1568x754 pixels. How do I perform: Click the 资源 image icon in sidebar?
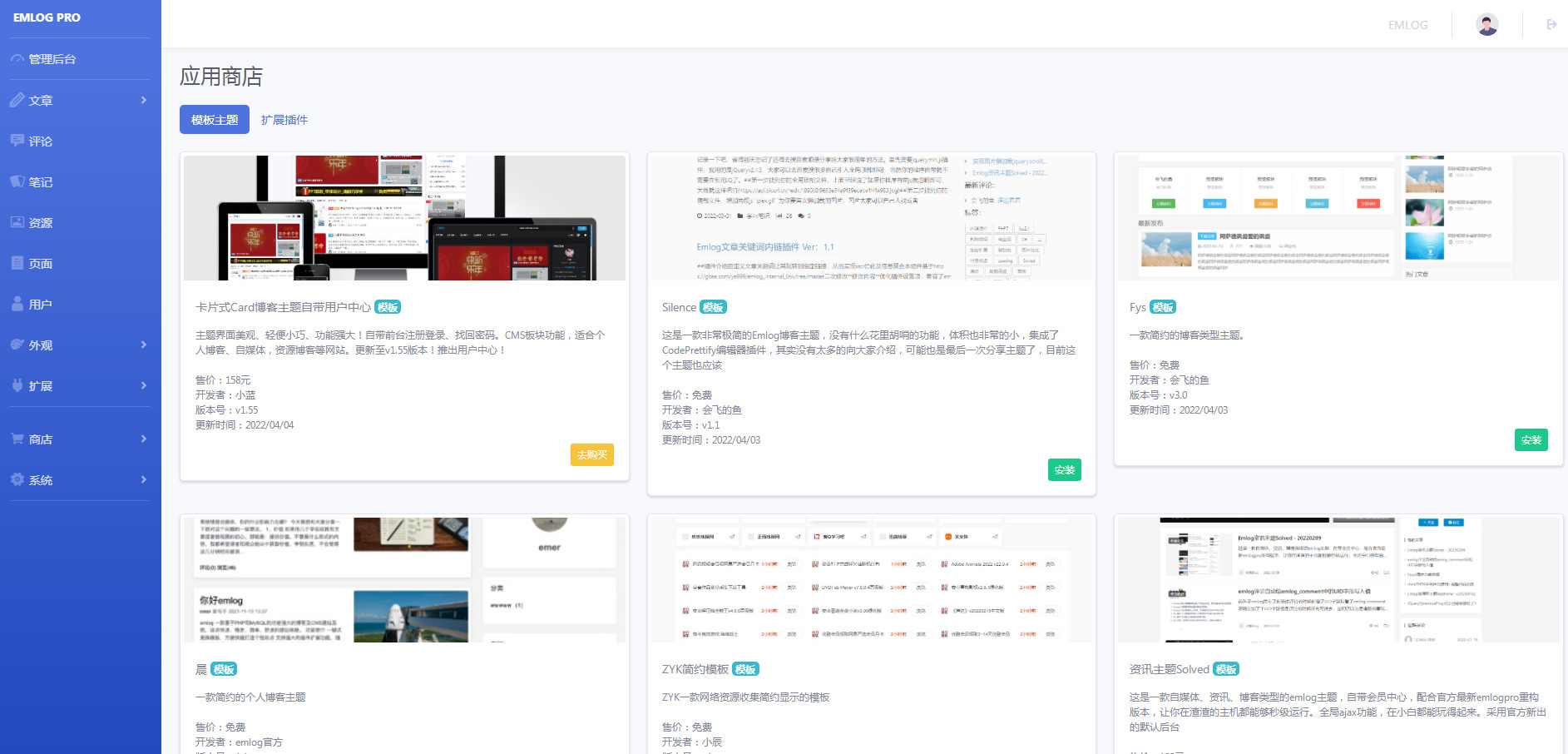pos(17,222)
